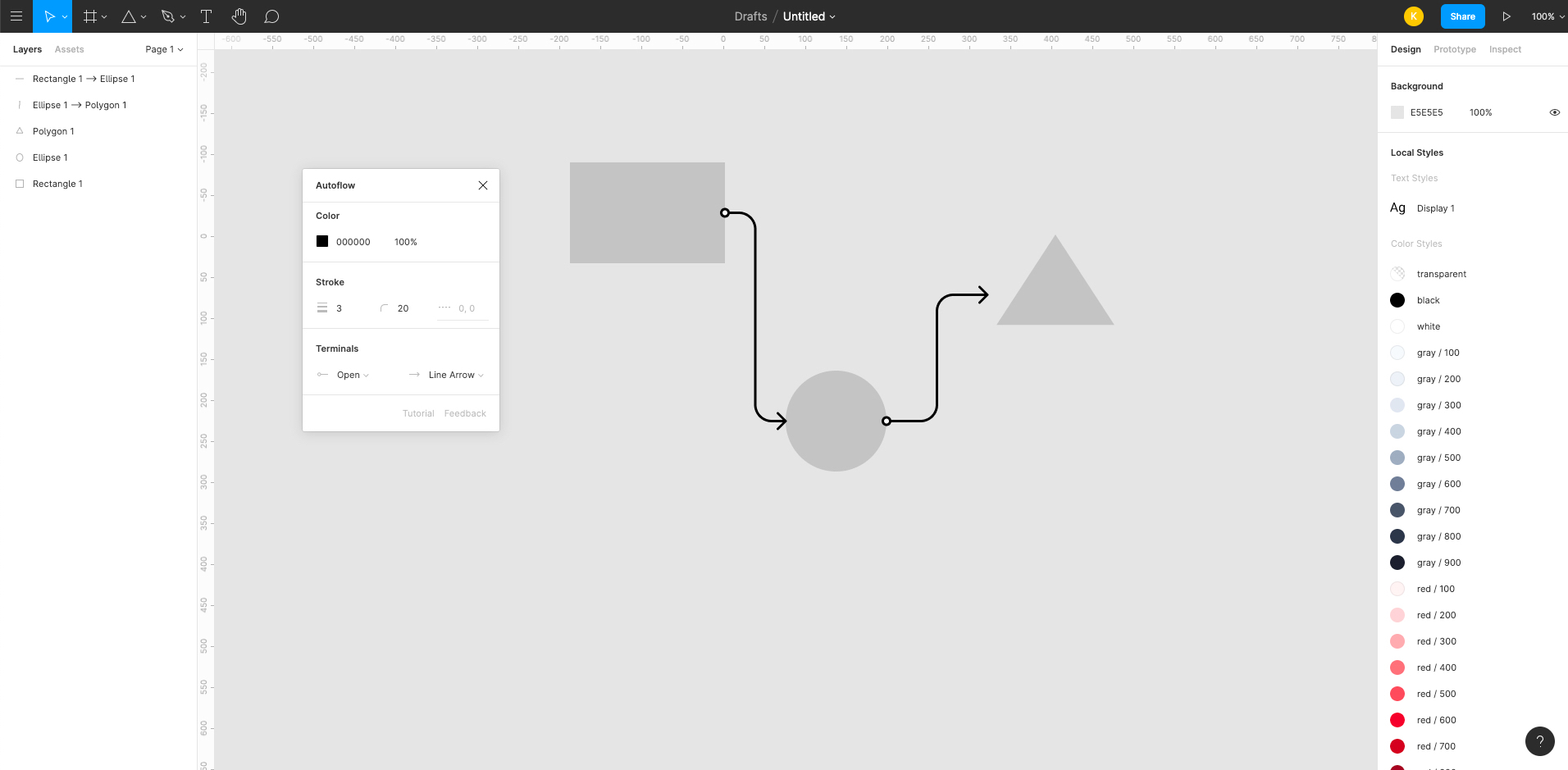Switch to the Assets tab
Viewport: 1568px width, 770px height.
pyautogui.click(x=69, y=49)
